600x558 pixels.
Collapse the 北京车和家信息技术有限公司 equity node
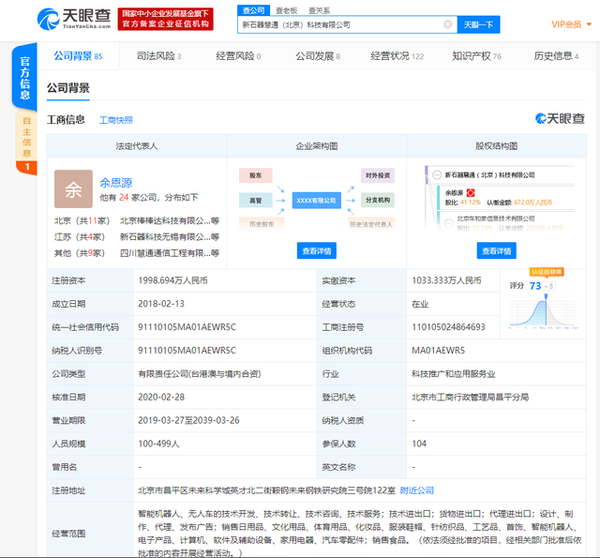(449, 223)
